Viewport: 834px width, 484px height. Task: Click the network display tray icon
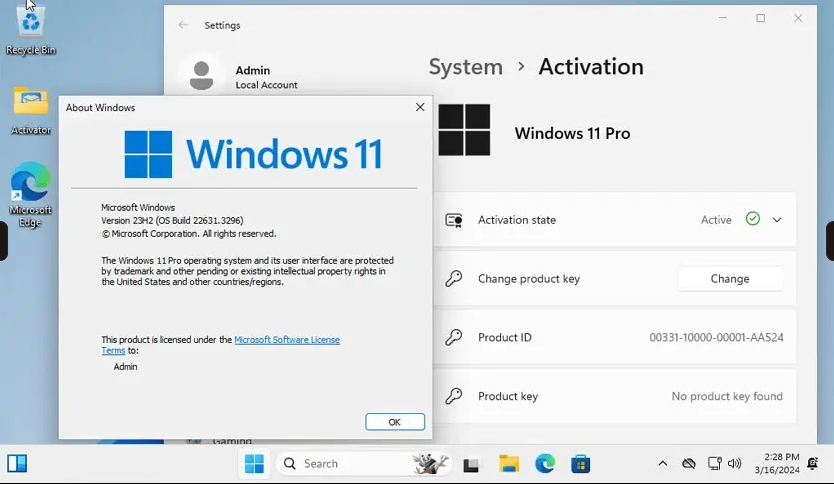tap(714, 464)
